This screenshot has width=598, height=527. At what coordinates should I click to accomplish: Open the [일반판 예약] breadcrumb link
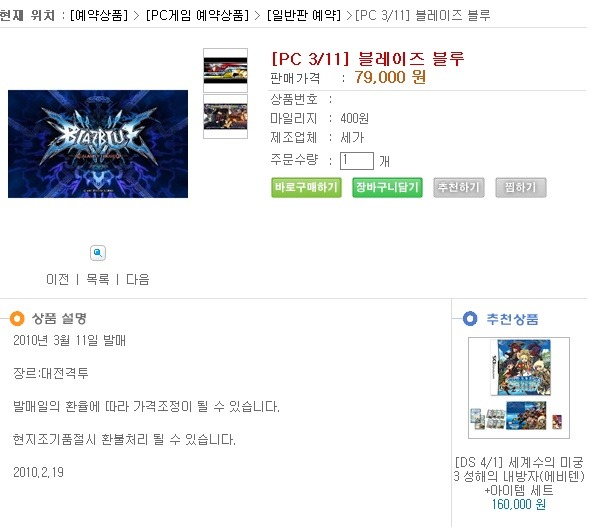(x=304, y=15)
